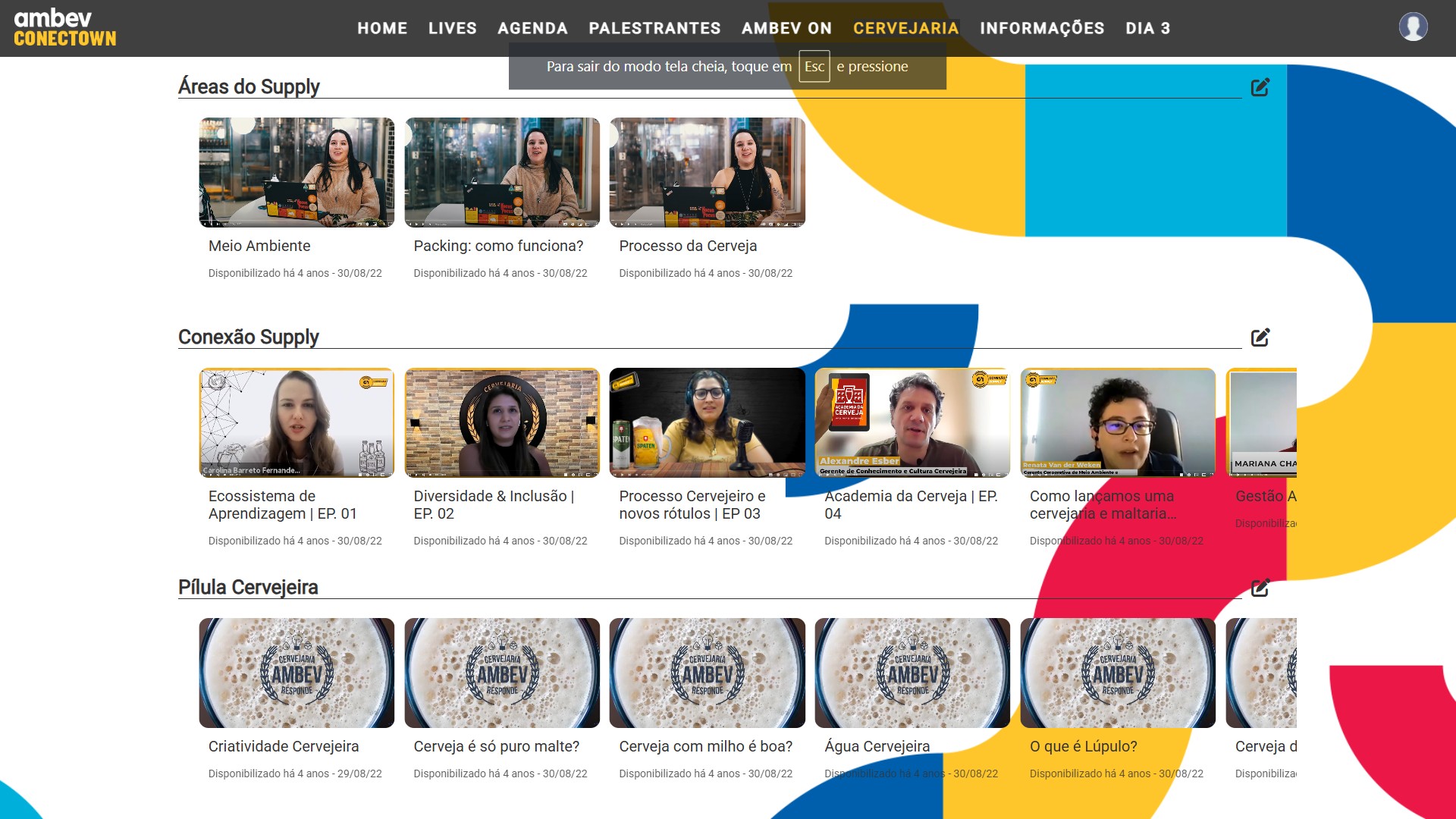
Task: Click the Esc key hint in fullscreen notice
Action: tap(814, 67)
